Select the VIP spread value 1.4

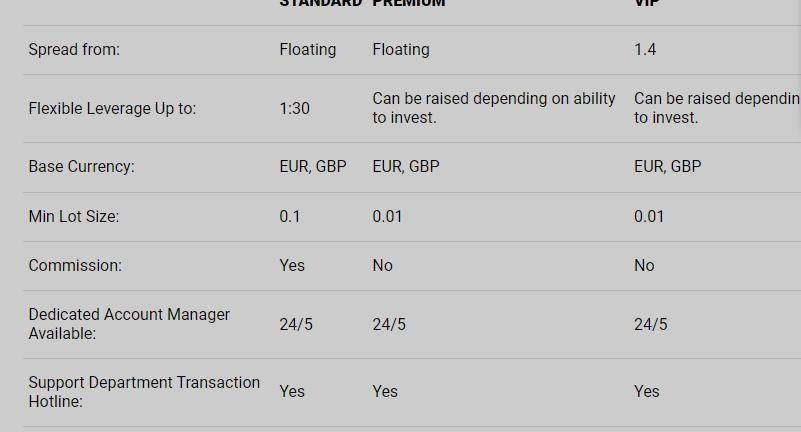tap(645, 49)
